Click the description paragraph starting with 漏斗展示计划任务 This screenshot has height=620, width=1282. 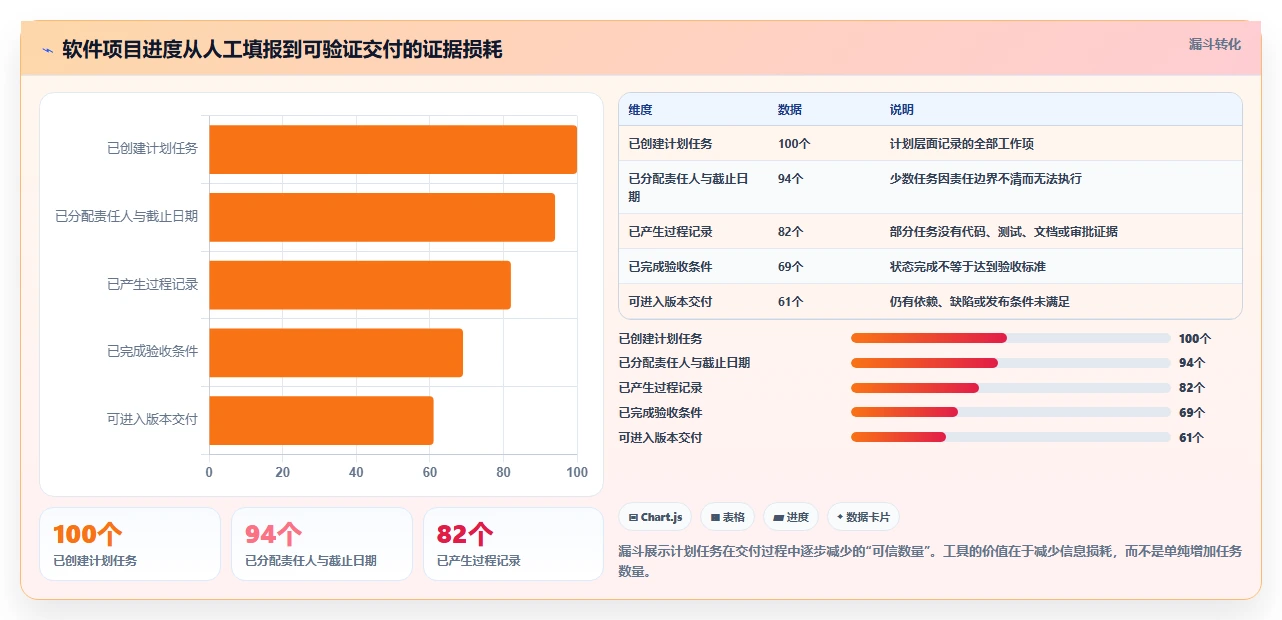tap(930, 561)
